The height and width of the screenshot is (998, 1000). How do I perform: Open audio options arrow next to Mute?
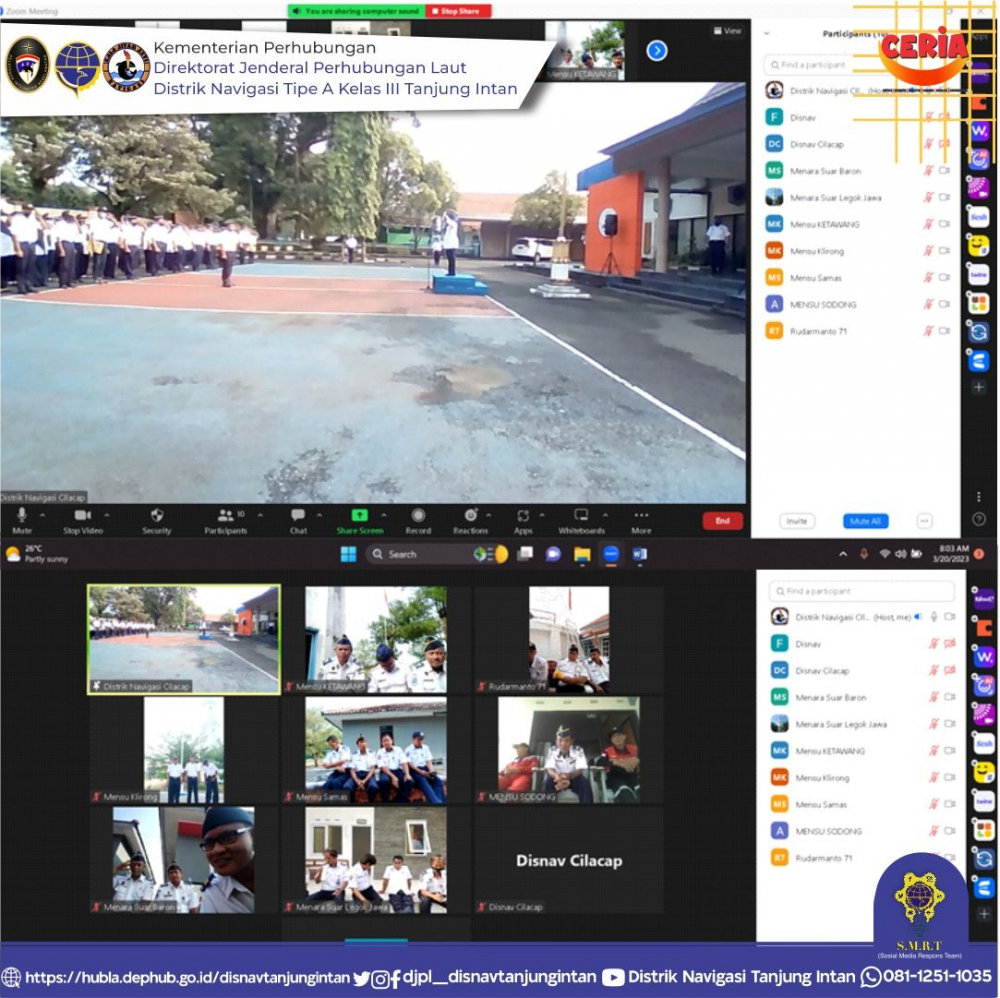[42, 514]
